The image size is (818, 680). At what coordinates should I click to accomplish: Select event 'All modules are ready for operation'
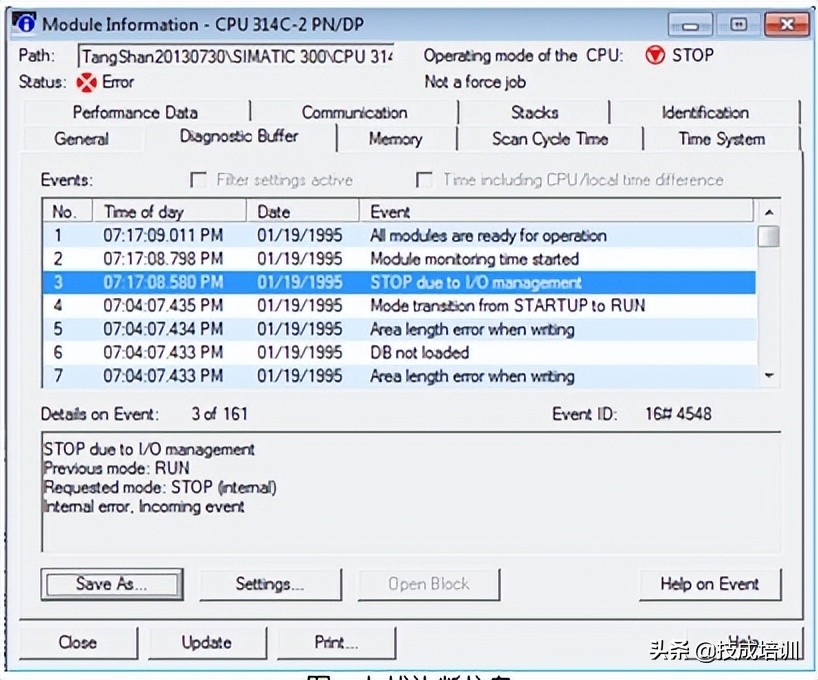click(400, 235)
